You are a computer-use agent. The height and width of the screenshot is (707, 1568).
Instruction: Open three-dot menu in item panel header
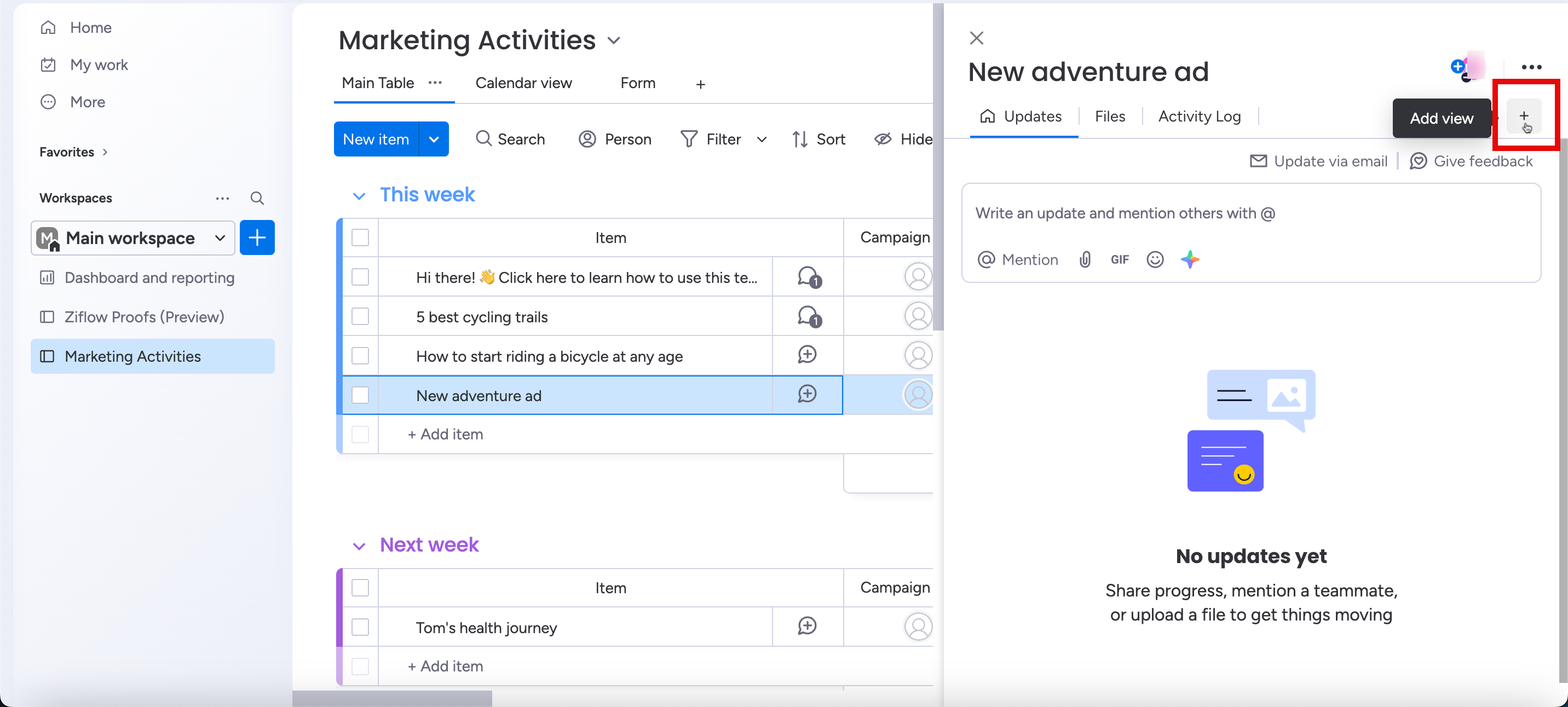pos(1531,67)
